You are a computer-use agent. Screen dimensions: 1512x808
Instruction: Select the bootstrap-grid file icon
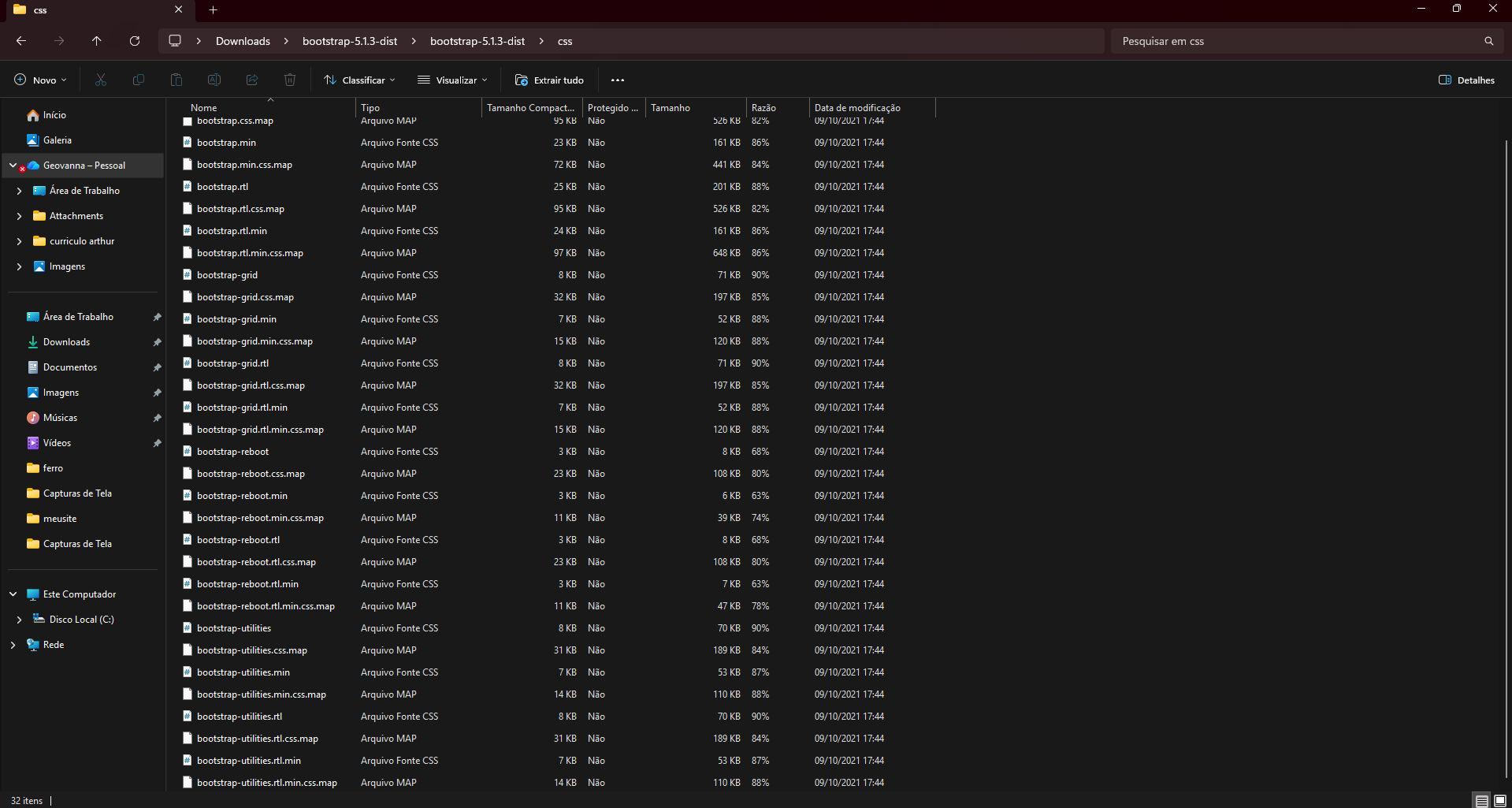188,275
